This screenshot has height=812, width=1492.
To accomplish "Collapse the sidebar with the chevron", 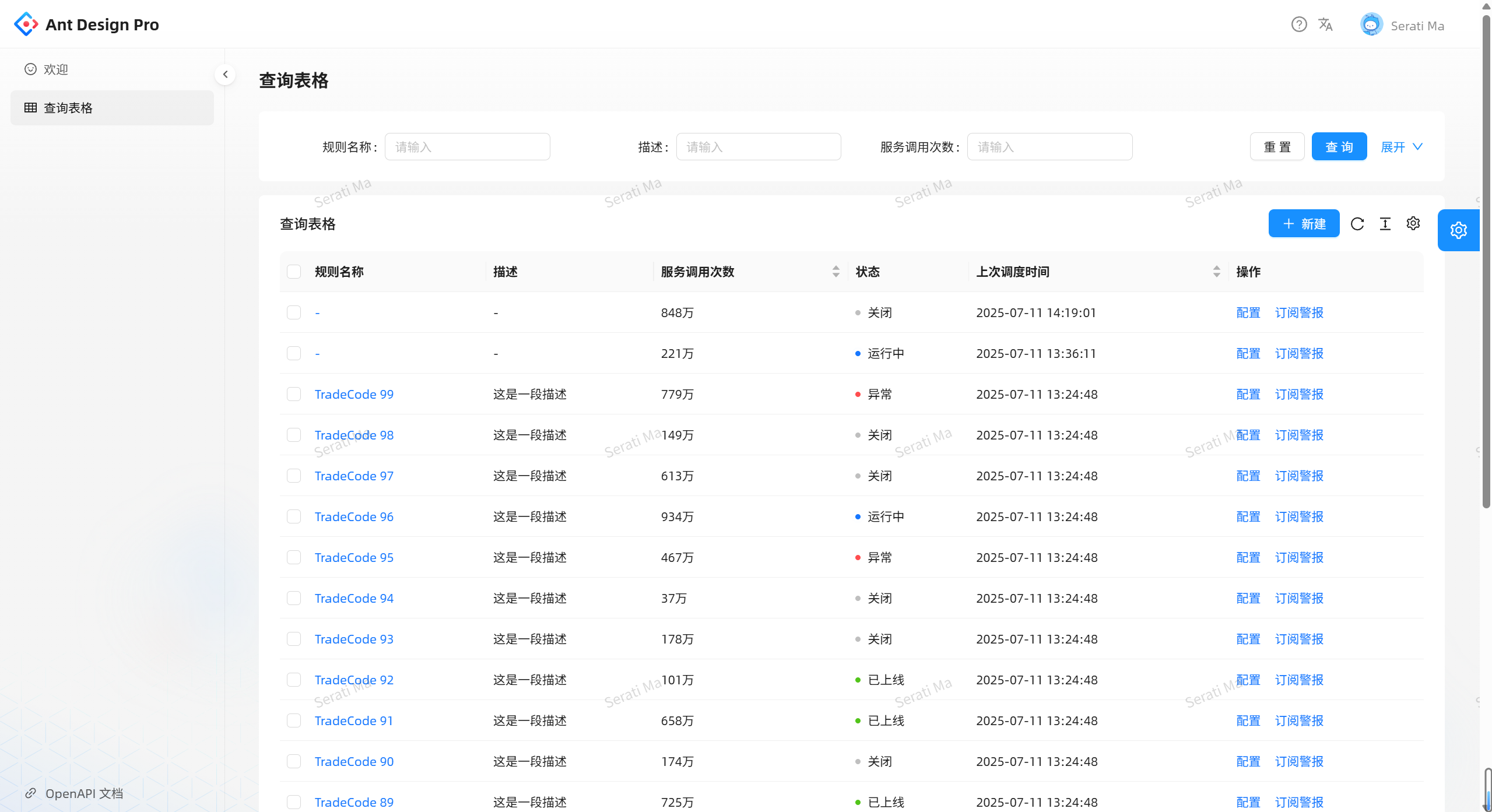I will coord(225,74).
